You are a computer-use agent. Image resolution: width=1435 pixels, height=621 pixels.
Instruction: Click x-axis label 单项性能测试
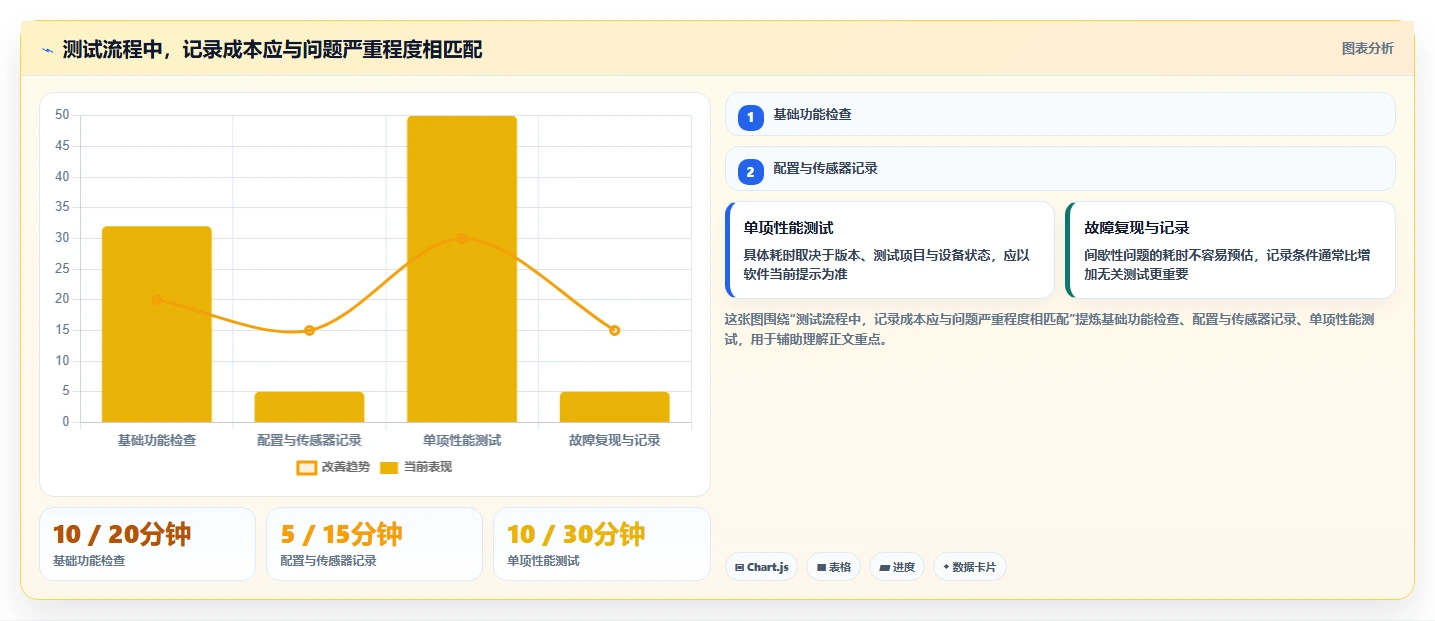(x=462, y=440)
